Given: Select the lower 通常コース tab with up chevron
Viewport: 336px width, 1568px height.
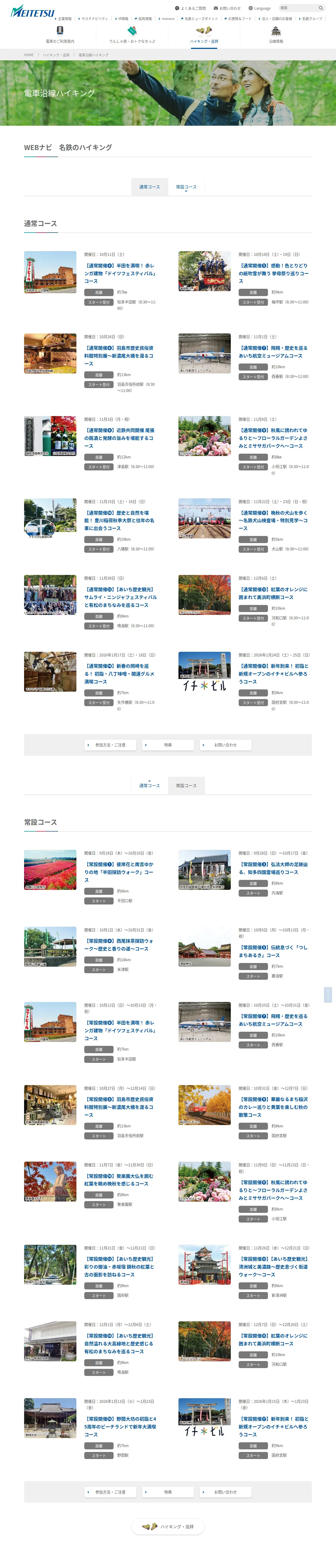Looking at the screenshot, I should tap(149, 785).
